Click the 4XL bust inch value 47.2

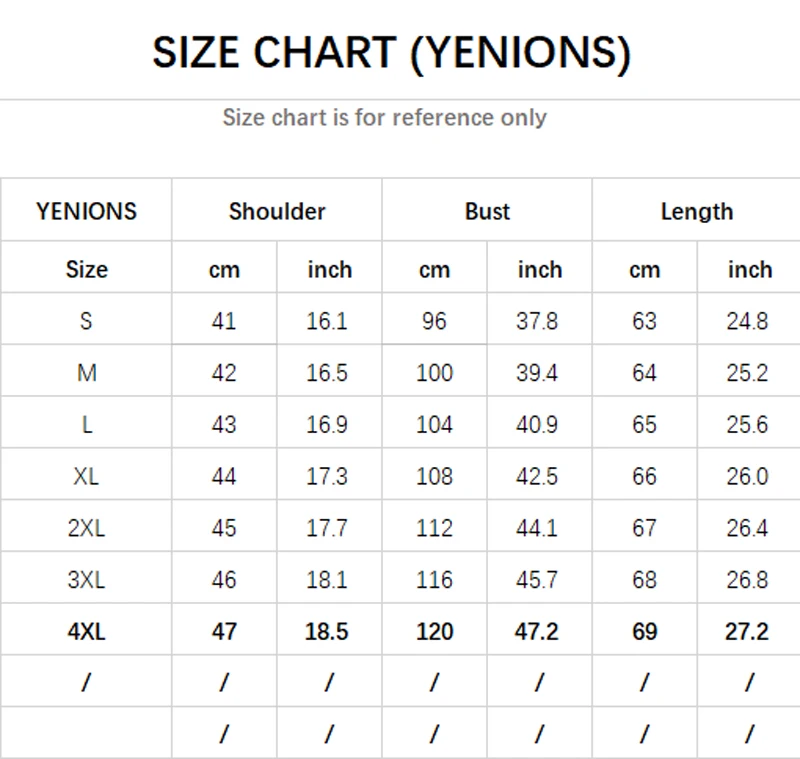536,631
